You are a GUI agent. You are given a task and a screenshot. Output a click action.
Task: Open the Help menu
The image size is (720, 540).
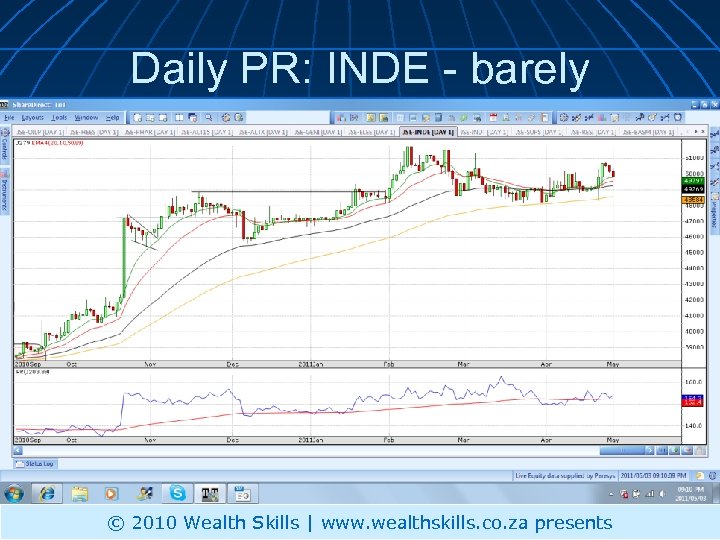(112, 118)
